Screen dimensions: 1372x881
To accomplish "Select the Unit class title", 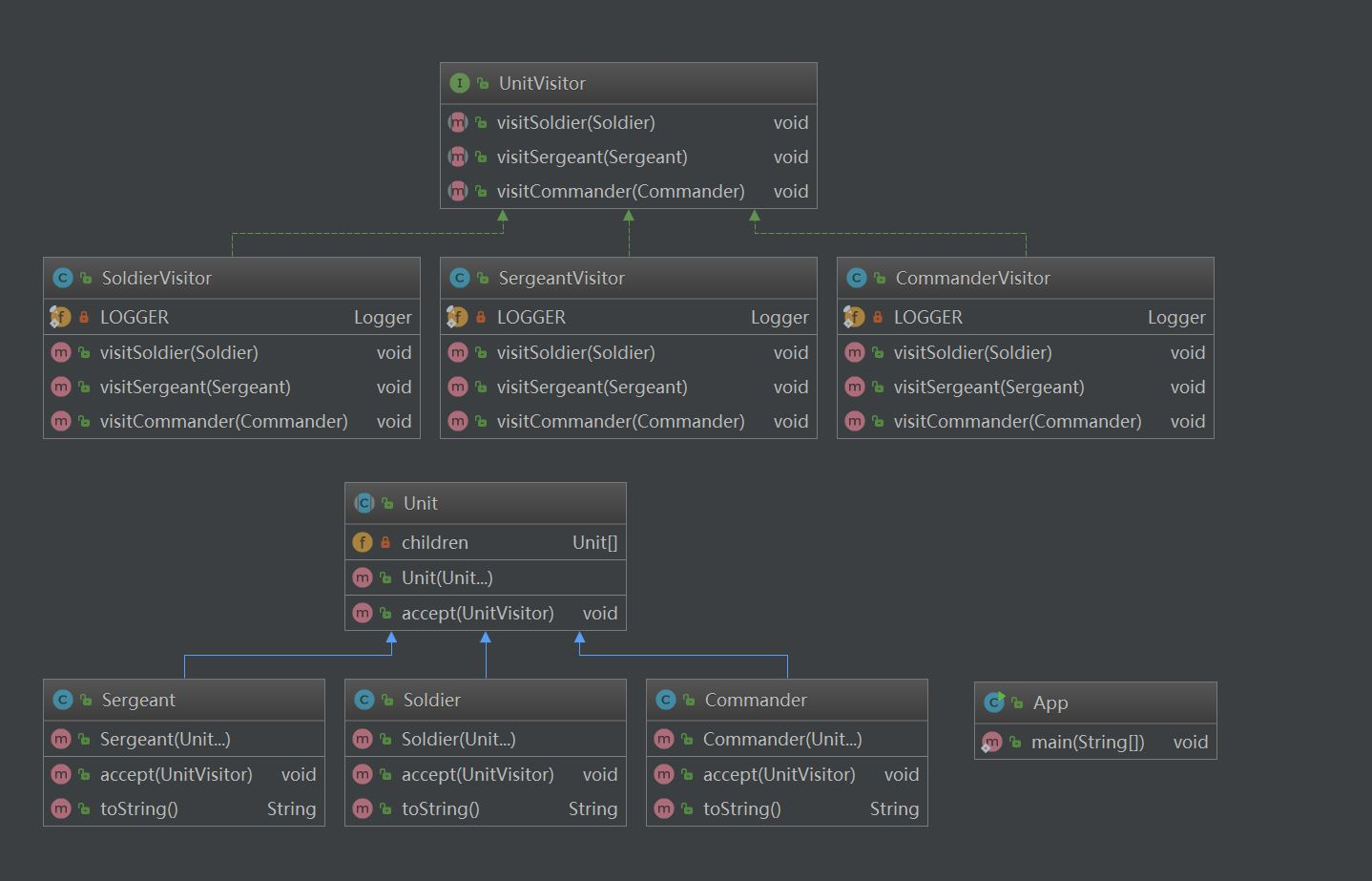I will click(x=420, y=503).
